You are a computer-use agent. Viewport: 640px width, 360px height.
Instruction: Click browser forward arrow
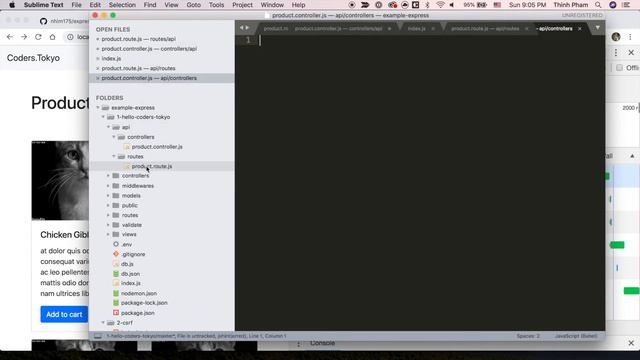tap(24, 37)
